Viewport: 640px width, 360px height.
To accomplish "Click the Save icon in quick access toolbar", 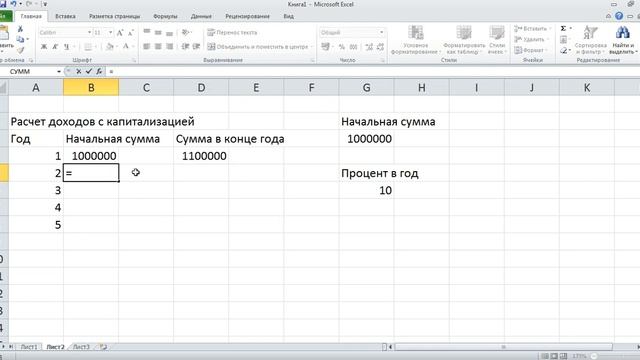I will click(2, 4).
